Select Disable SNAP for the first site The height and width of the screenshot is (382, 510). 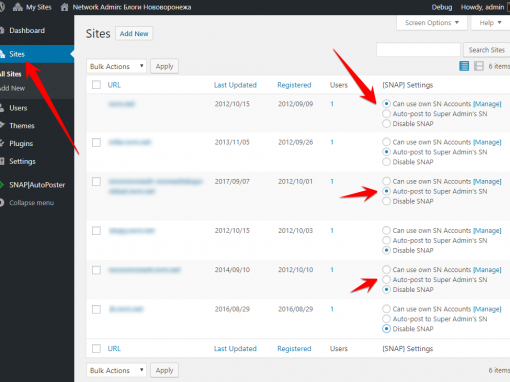[x=386, y=124]
